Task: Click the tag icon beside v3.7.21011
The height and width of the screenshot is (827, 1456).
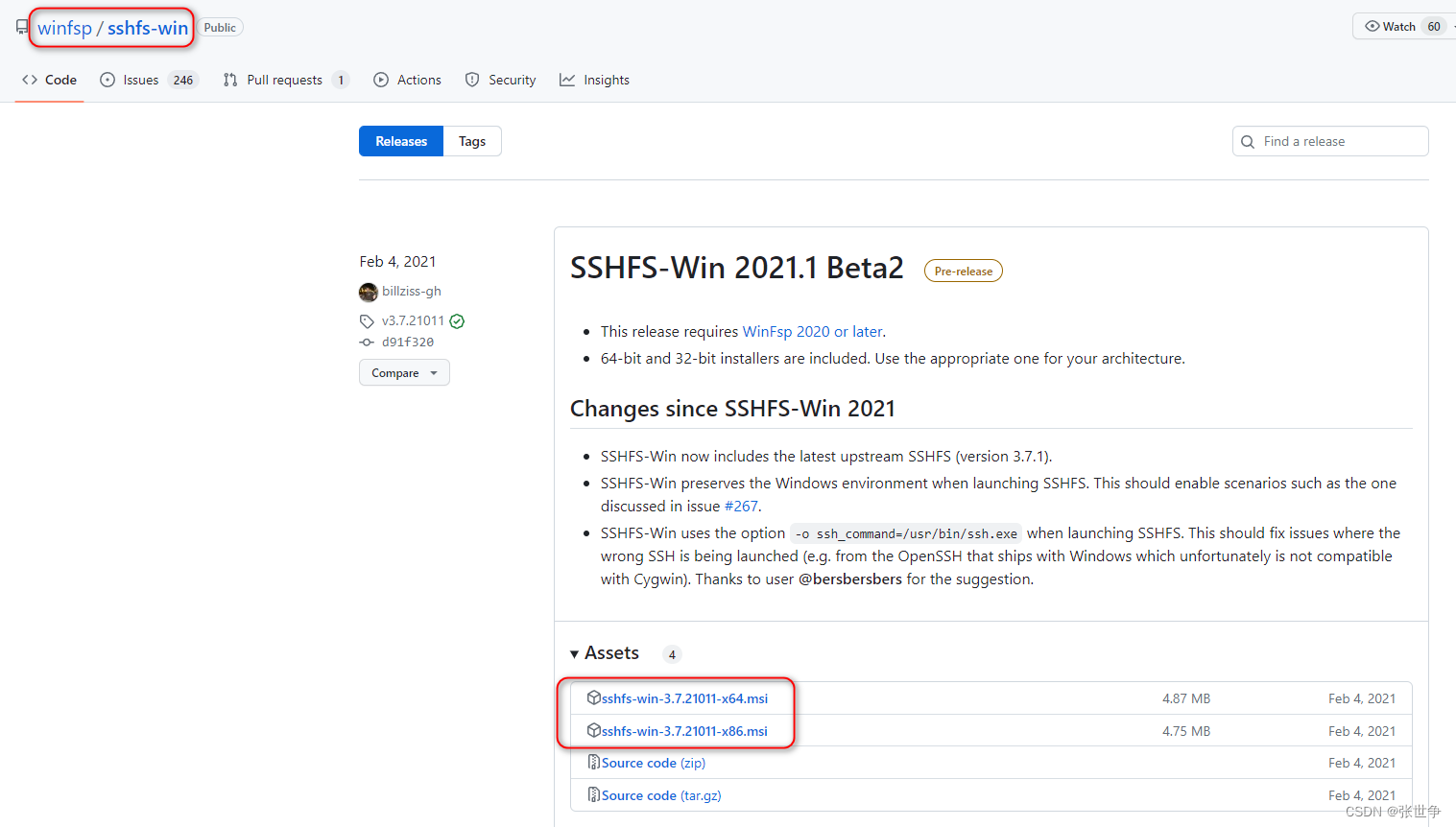Action: click(x=367, y=321)
